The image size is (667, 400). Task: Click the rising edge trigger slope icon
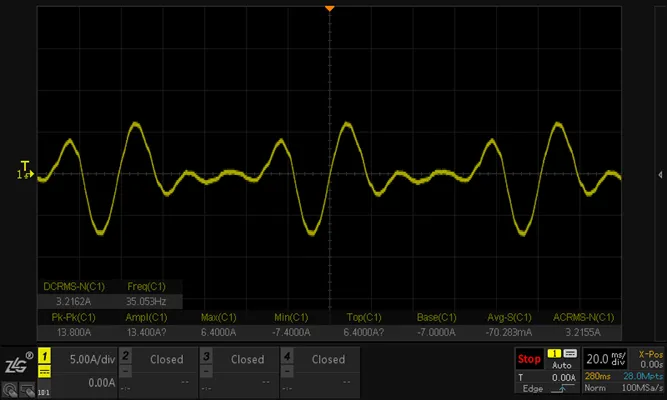[563, 388]
